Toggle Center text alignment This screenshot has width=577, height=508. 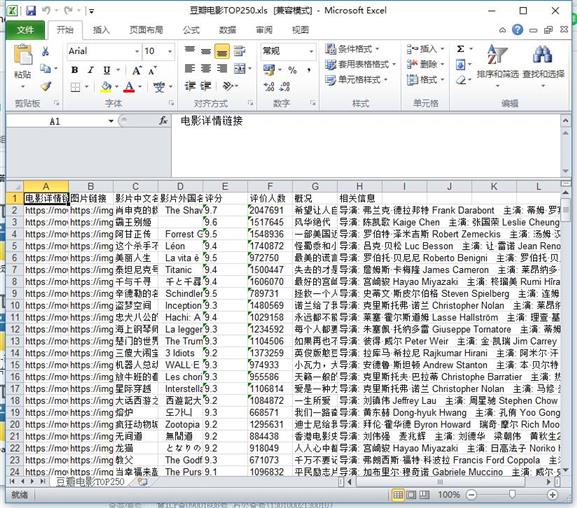[x=206, y=68]
